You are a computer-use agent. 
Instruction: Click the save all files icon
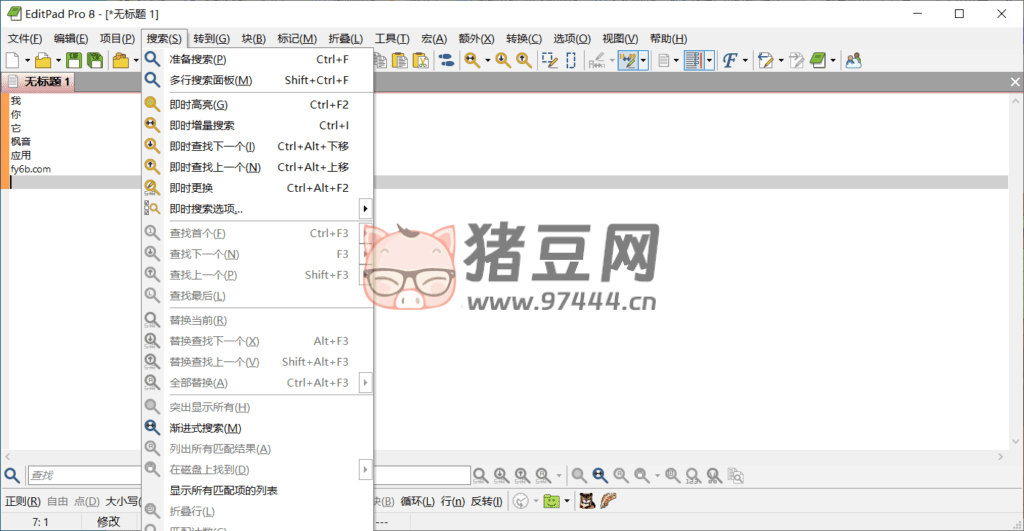point(95,61)
